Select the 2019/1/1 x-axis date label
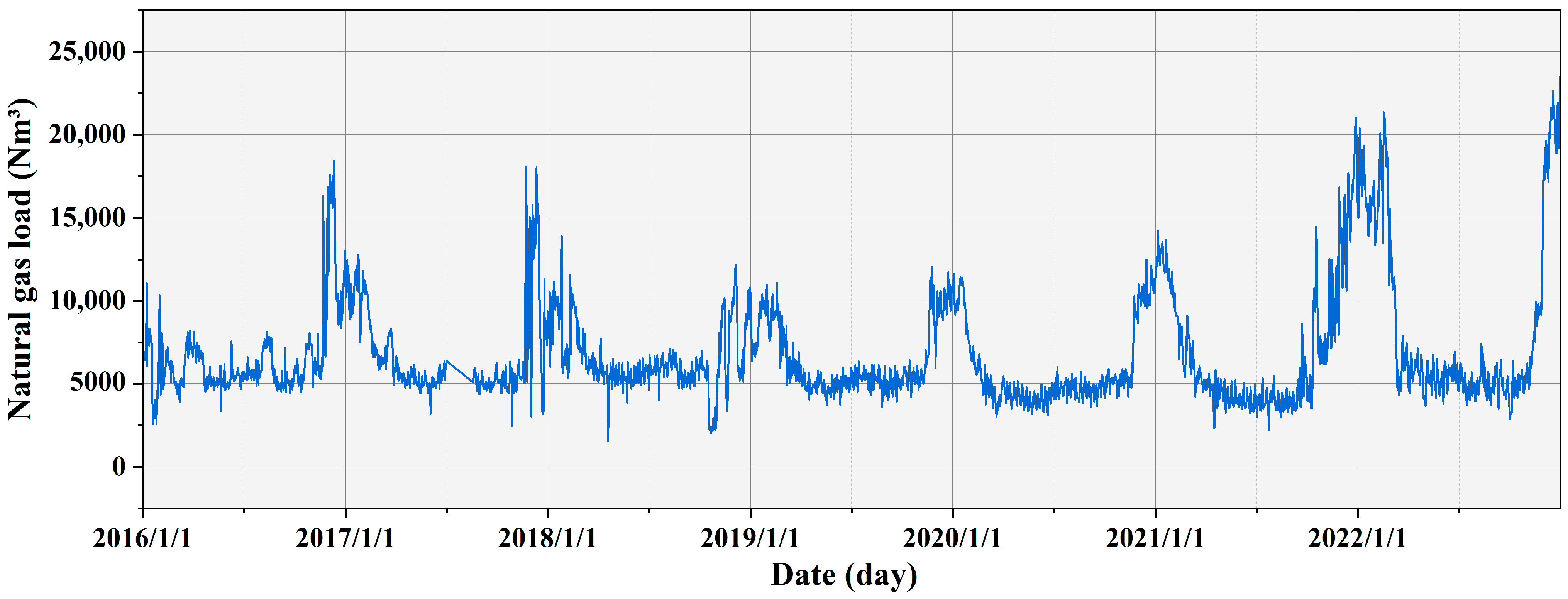Image resolution: width=1568 pixels, height=599 pixels. click(749, 538)
